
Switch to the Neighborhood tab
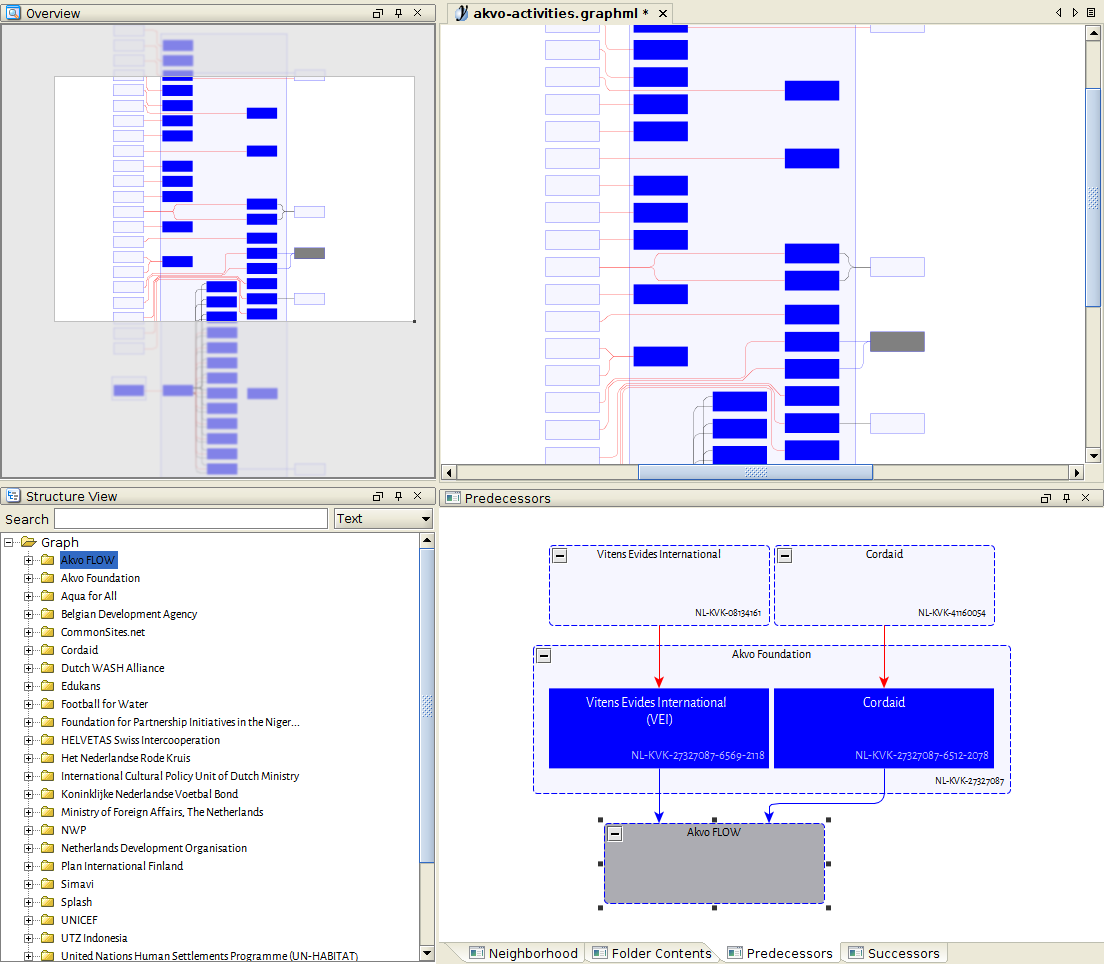coord(522,953)
